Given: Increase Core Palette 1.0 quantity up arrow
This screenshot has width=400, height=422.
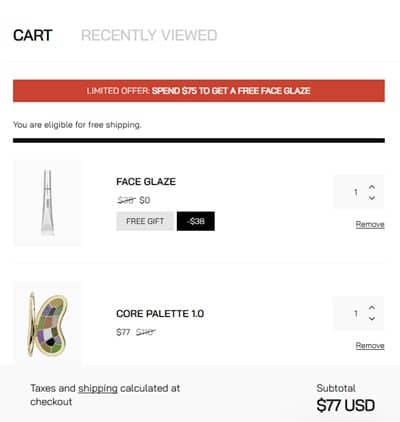Looking at the screenshot, I should click(372, 307).
